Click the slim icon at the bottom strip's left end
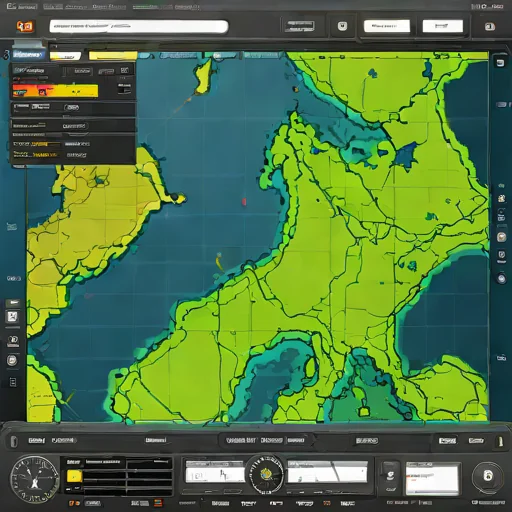512x512 pixels. [x=13, y=442]
